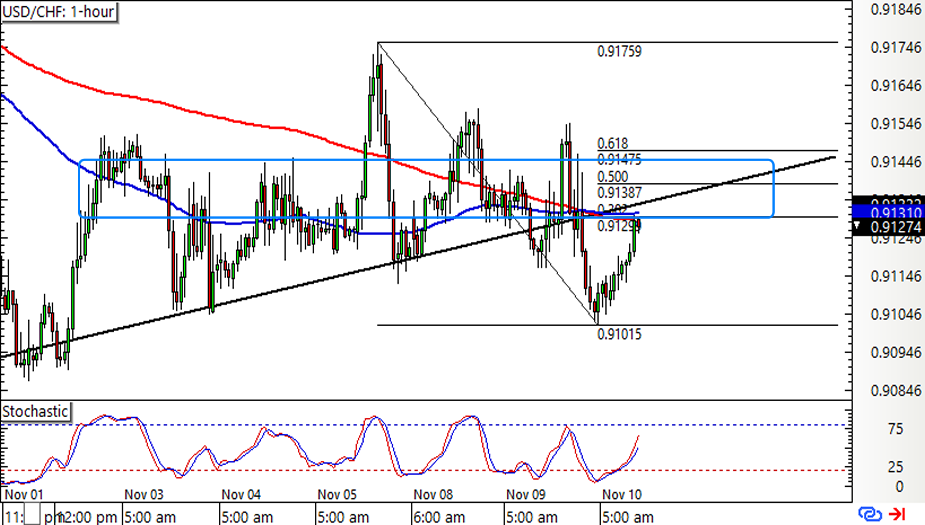Click the blue chain-link sync icon
Screen dimensions: 925x525
[x=872, y=513]
